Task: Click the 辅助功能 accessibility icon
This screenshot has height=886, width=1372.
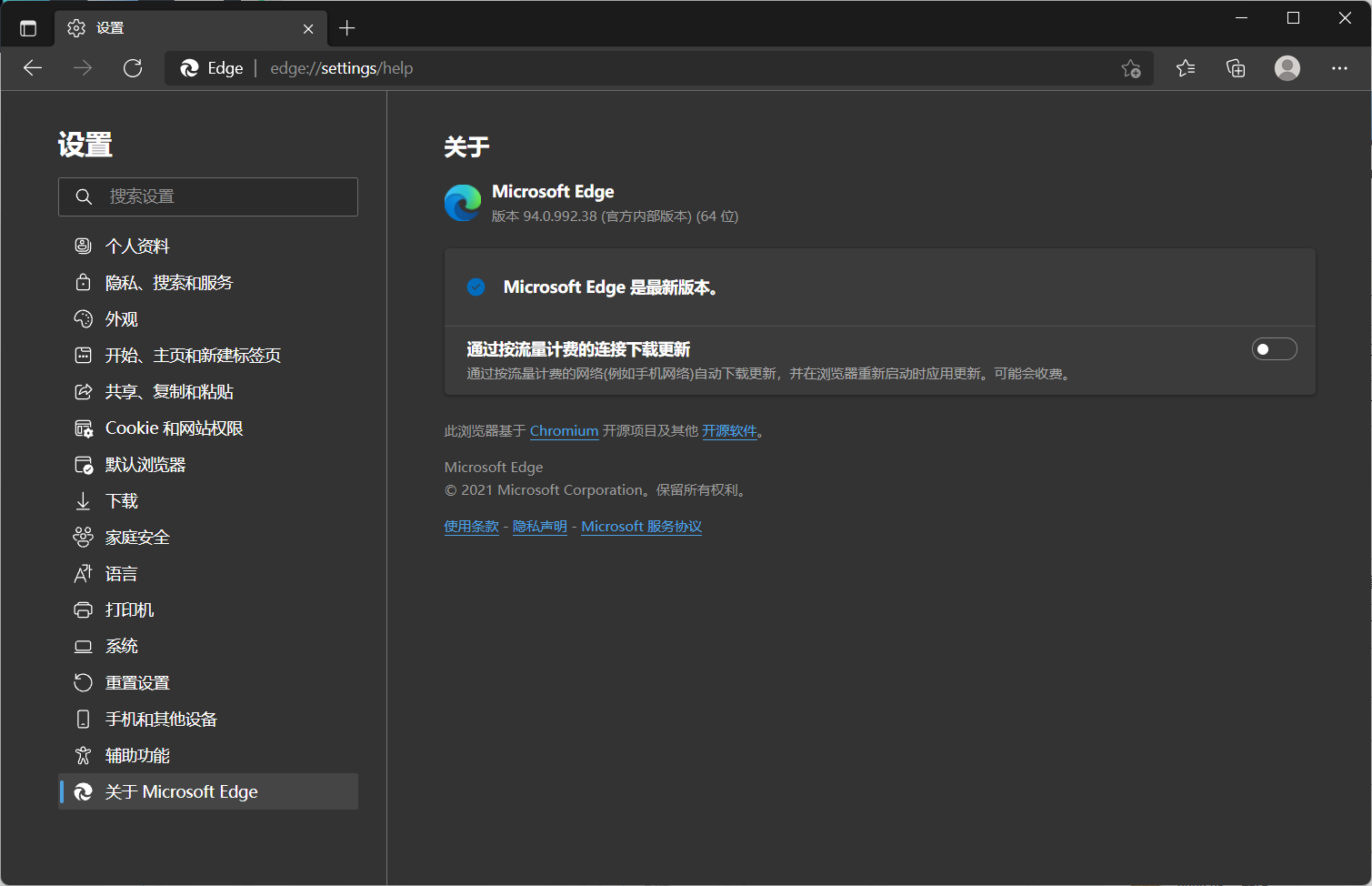Action: 83,755
